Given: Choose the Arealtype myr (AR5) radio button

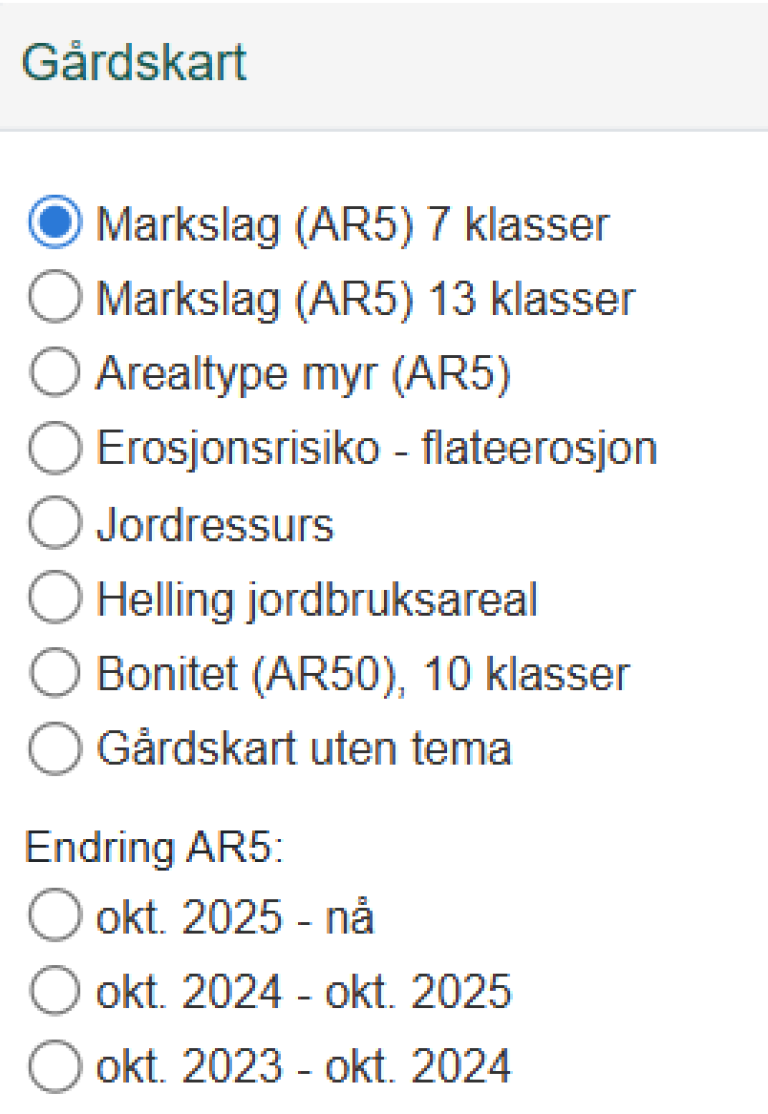Looking at the screenshot, I should point(54,373).
